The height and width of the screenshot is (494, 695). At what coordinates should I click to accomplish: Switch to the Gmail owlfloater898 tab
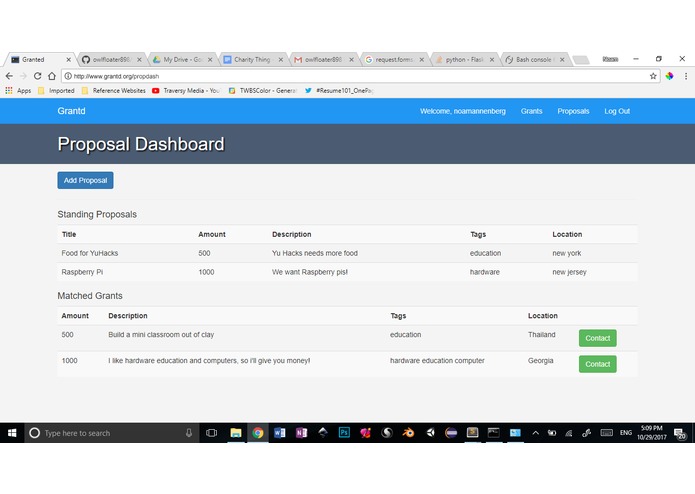[x=324, y=59]
